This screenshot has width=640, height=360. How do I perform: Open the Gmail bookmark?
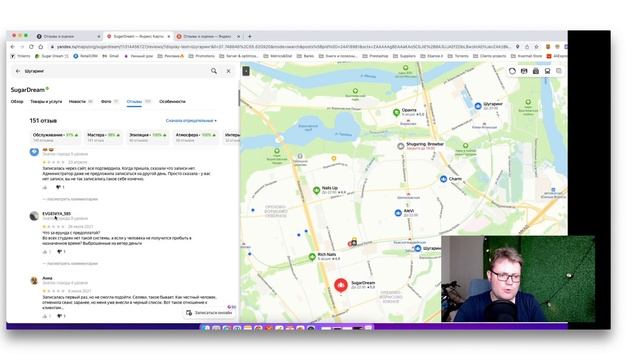[110, 56]
